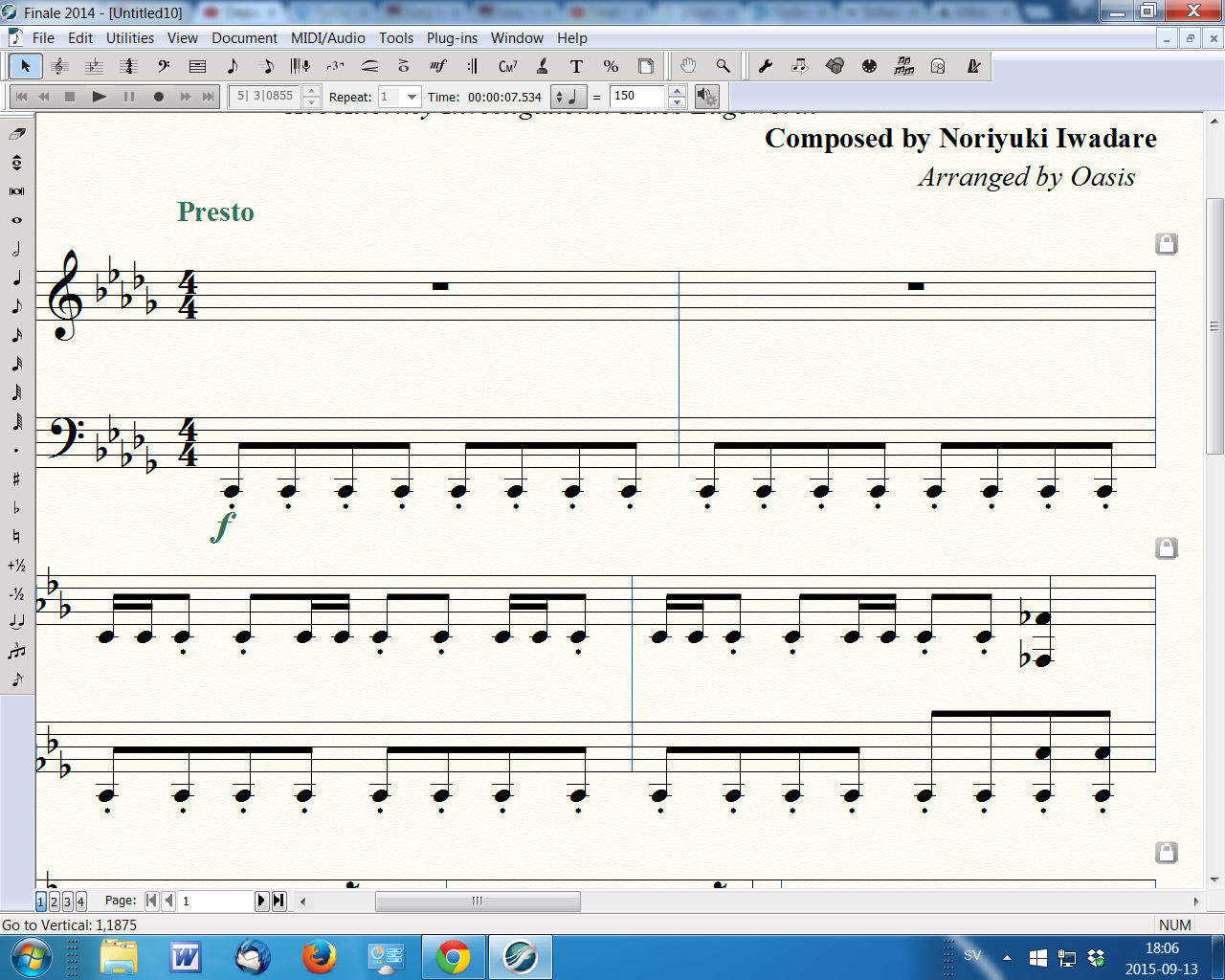Open the Document menu
Screen dimensions: 1225x980
245,38
